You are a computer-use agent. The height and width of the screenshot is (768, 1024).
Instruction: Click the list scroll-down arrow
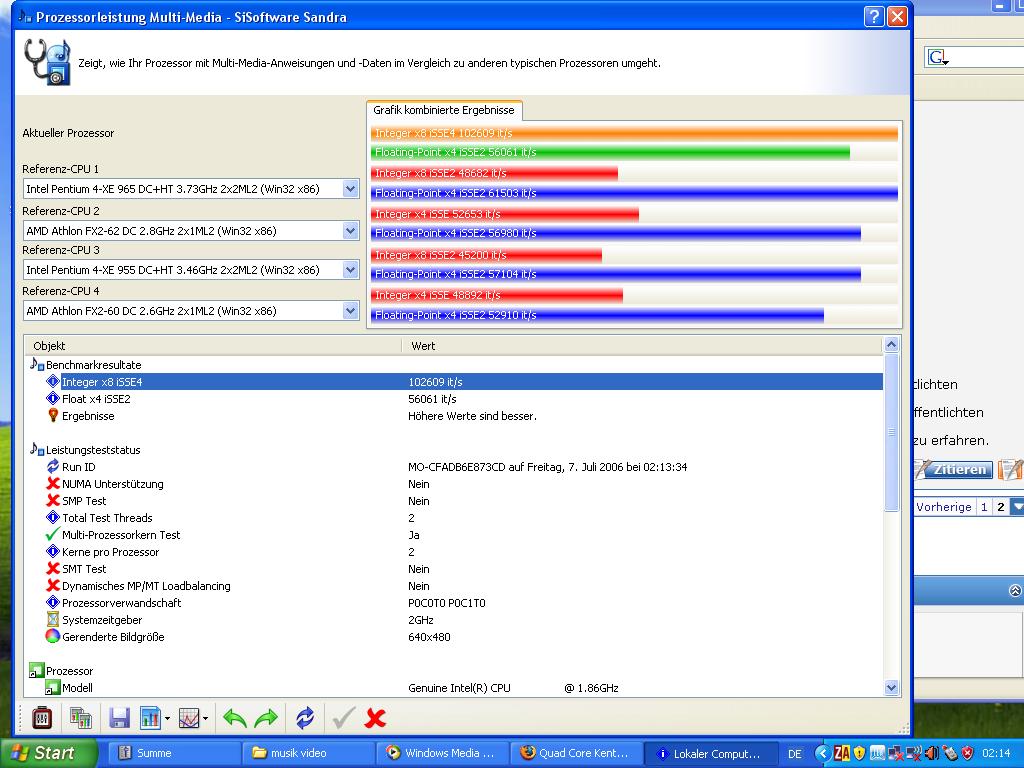tap(891, 687)
